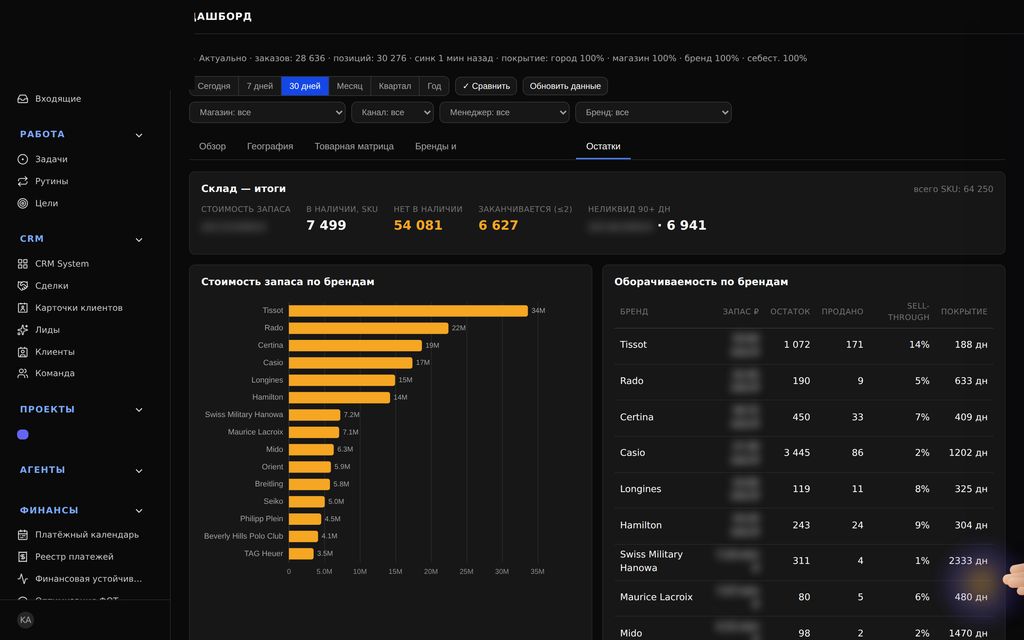Viewport: 1024px width, 640px height.
Task: Click the Обновить данные button
Action: [565, 86]
